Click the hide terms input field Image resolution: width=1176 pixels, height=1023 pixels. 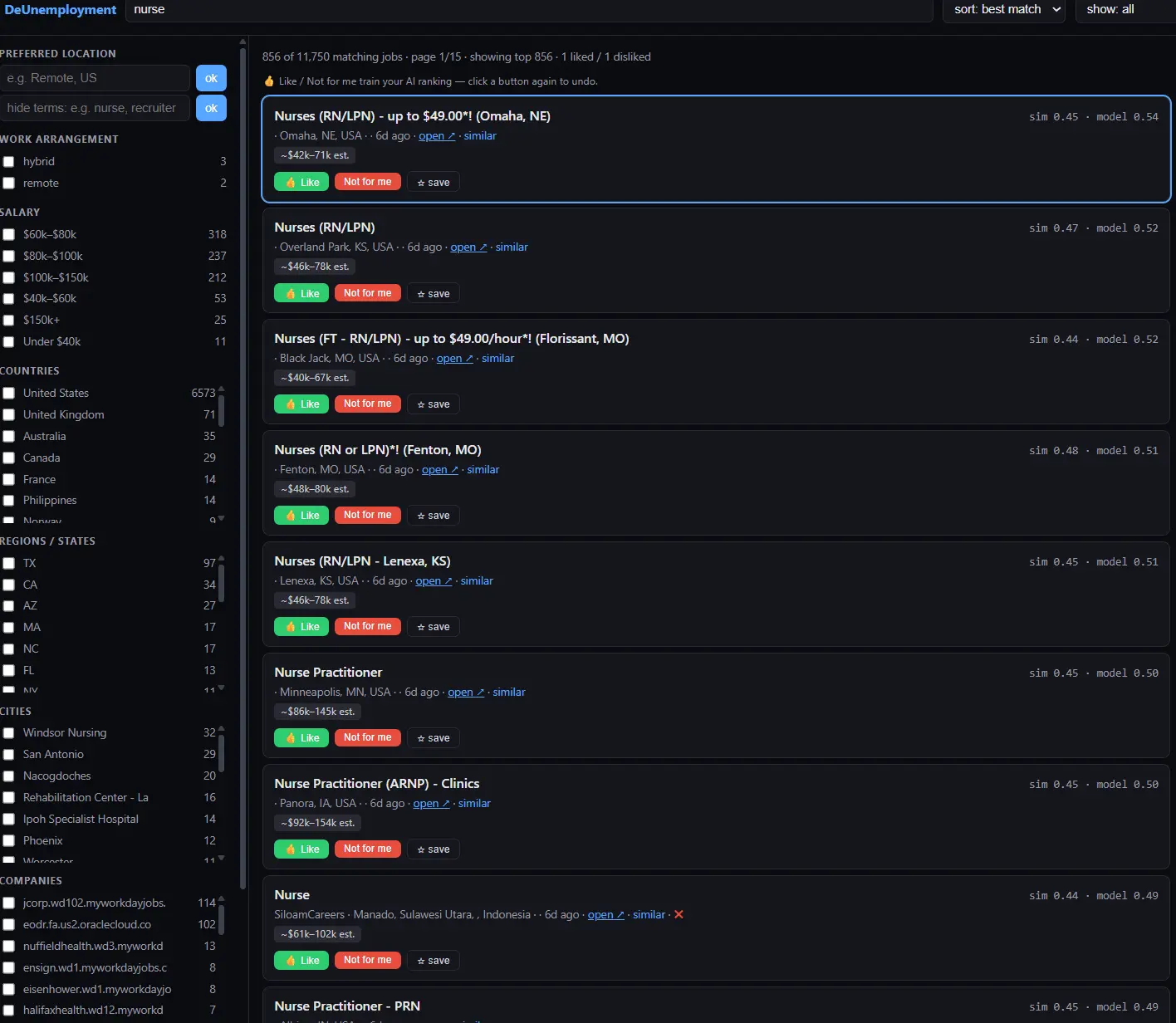[x=95, y=108]
